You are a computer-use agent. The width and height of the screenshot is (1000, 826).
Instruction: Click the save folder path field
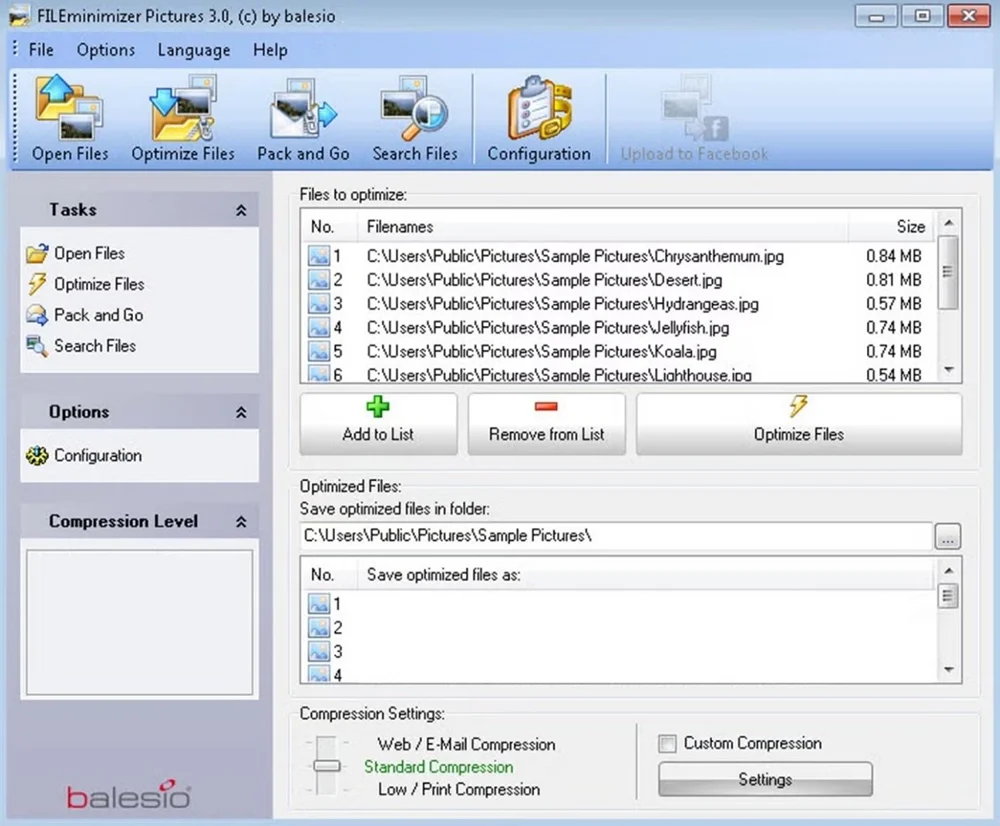pos(615,536)
